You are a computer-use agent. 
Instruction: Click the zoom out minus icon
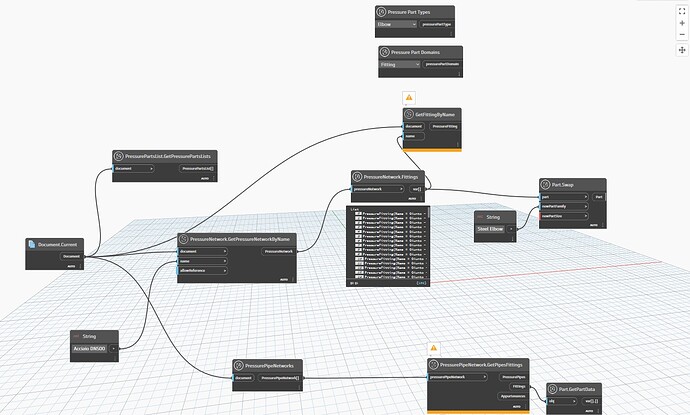click(x=682, y=35)
